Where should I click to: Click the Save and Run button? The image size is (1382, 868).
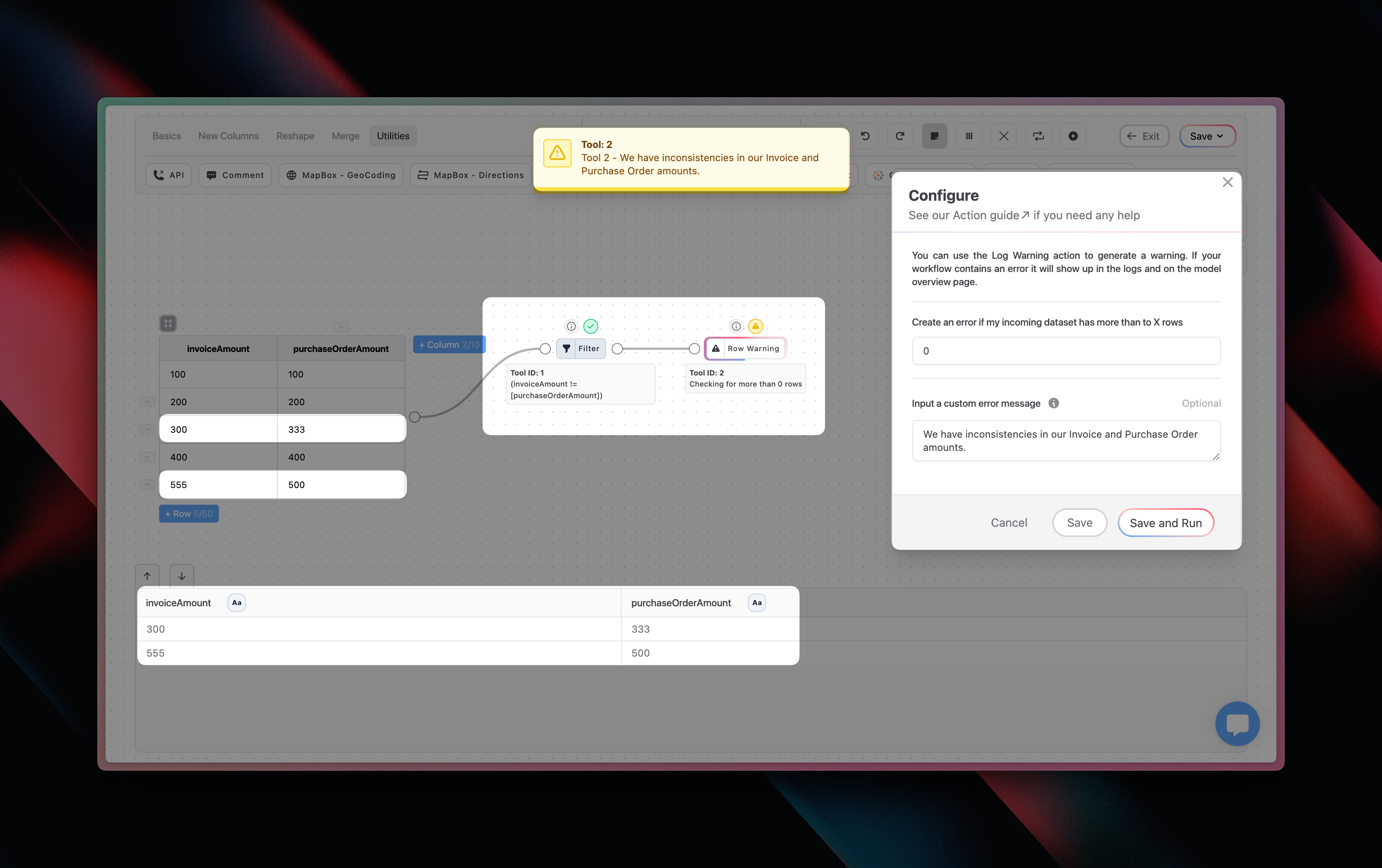coord(1165,523)
